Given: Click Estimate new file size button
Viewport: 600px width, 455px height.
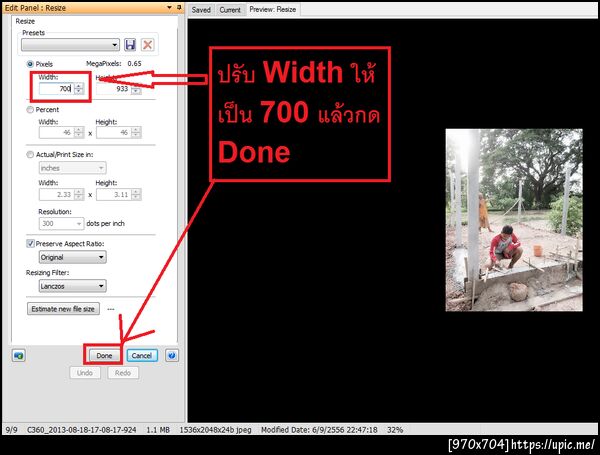Looking at the screenshot, I should pos(63,309).
